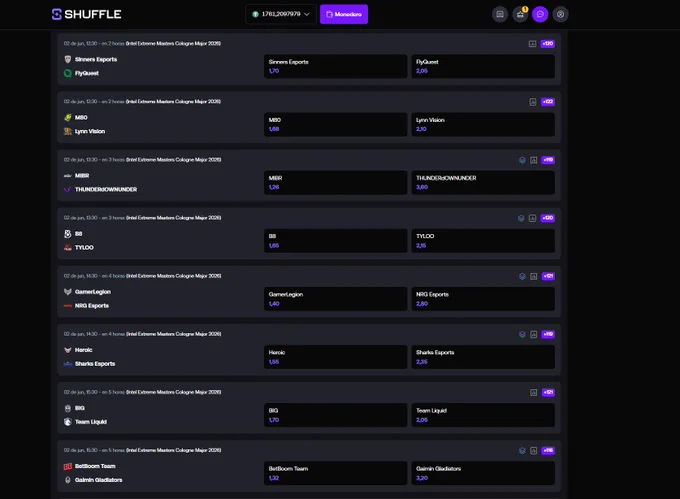Bet on Heroic odds button

[336, 357]
